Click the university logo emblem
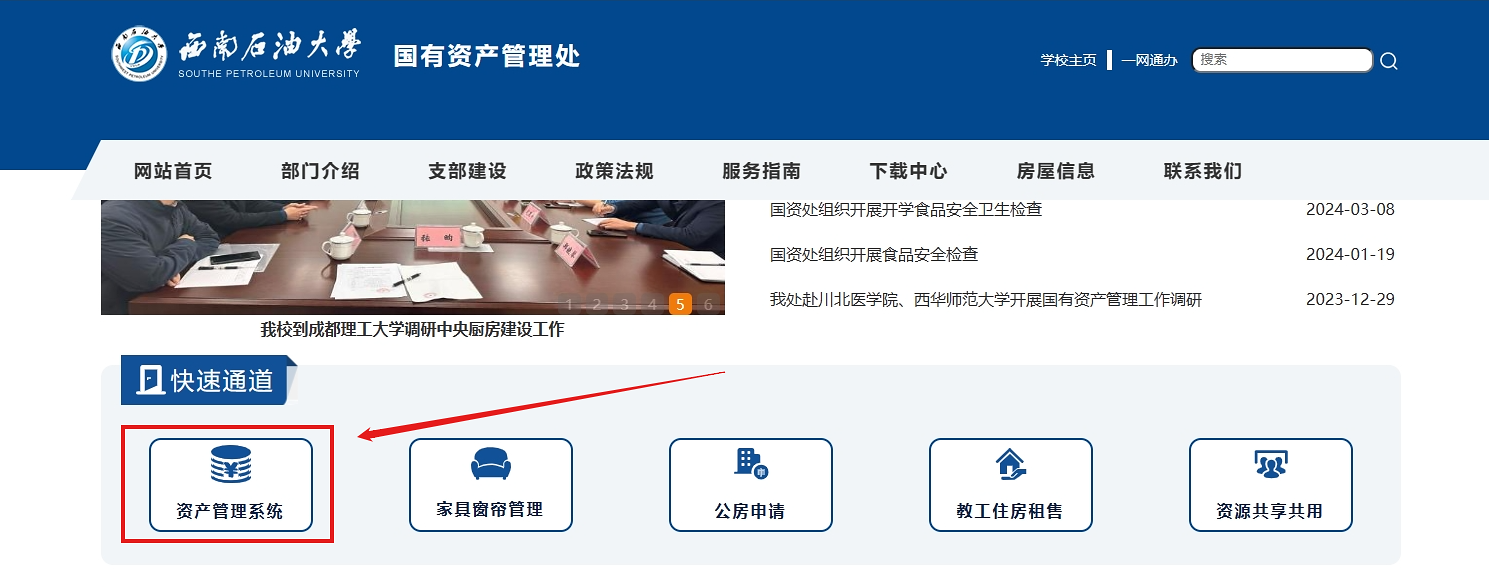Screen dimensions: 1489x587 [x=138, y=53]
